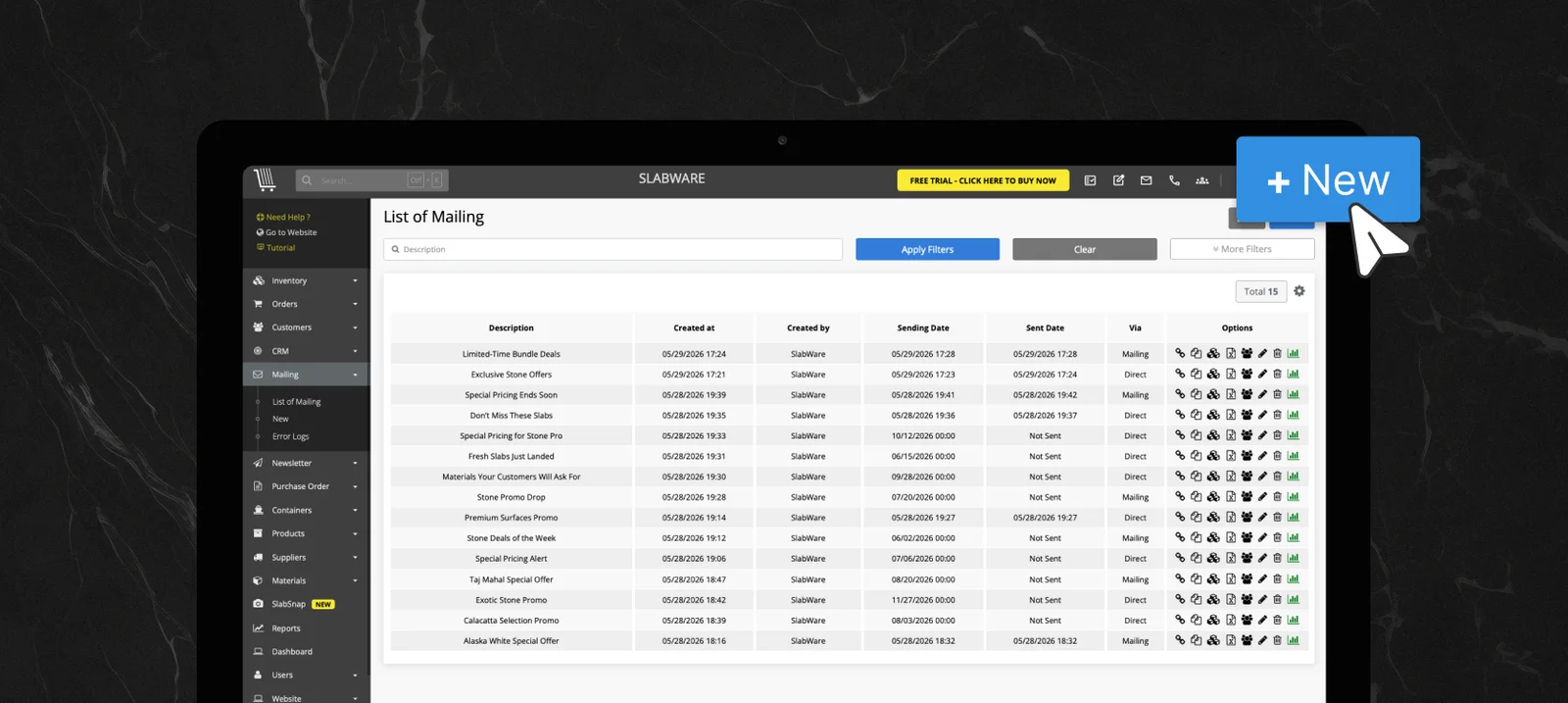Expand the Customers sidebar menu
1568x703 pixels.
(x=306, y=327)
